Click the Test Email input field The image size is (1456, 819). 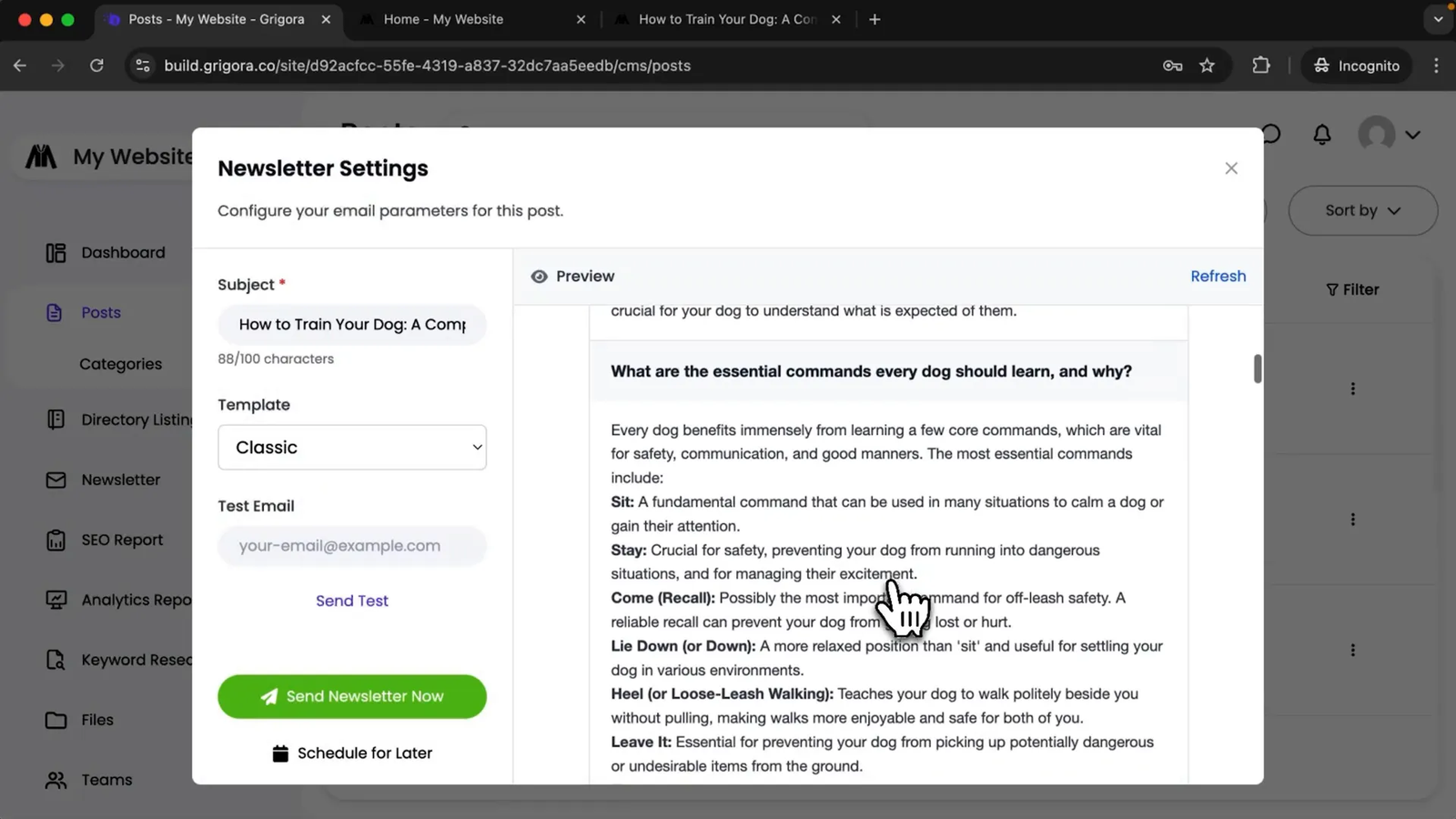(x=351, y=545)
